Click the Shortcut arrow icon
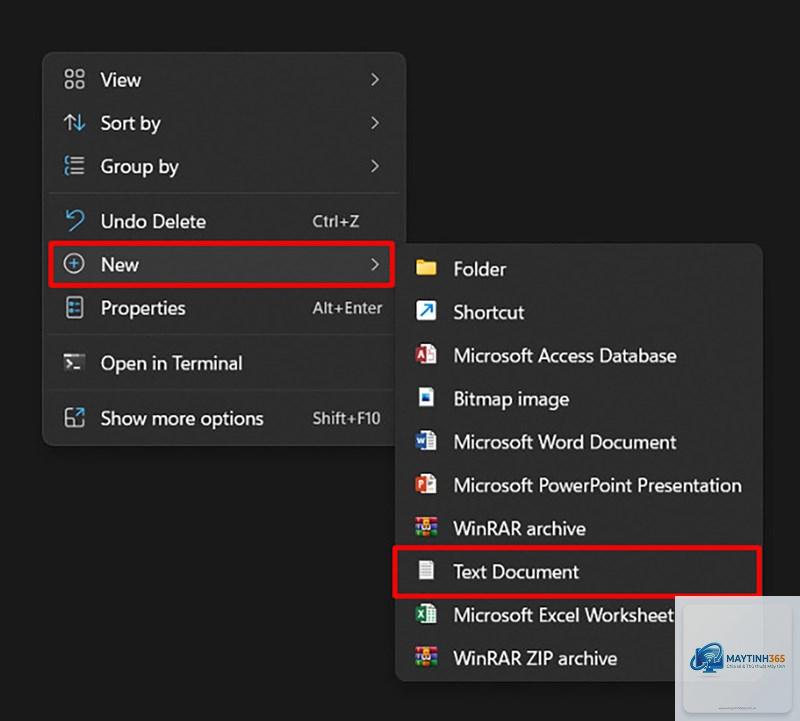800x721 pixels. [426, 310]
